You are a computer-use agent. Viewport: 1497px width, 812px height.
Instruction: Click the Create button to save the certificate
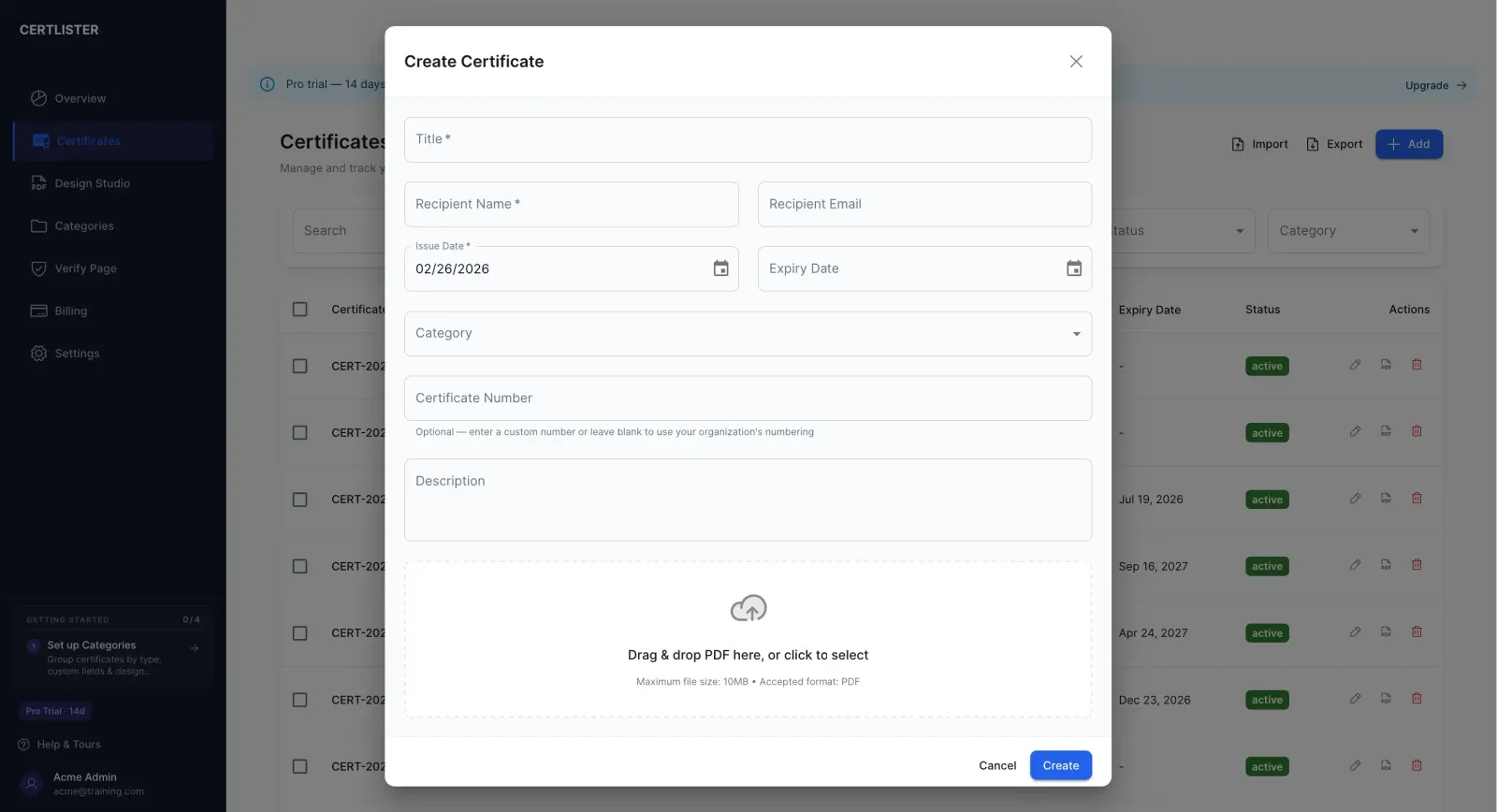point(1060,765)
